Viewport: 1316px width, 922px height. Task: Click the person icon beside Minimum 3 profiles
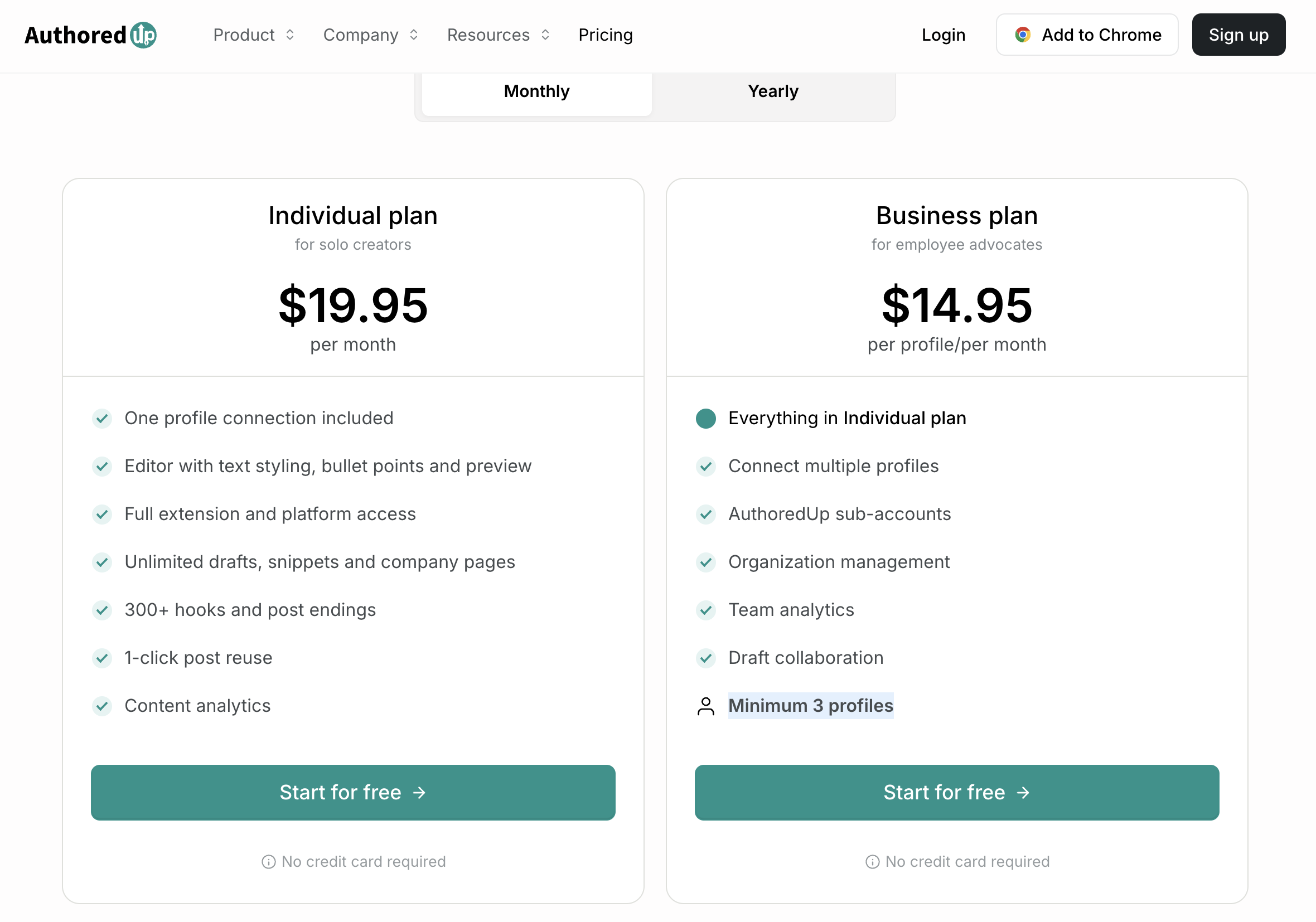705,706
